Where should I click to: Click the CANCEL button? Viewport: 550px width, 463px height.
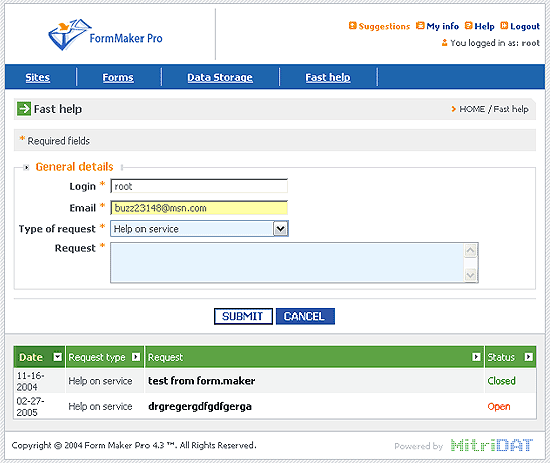point(305,316)
